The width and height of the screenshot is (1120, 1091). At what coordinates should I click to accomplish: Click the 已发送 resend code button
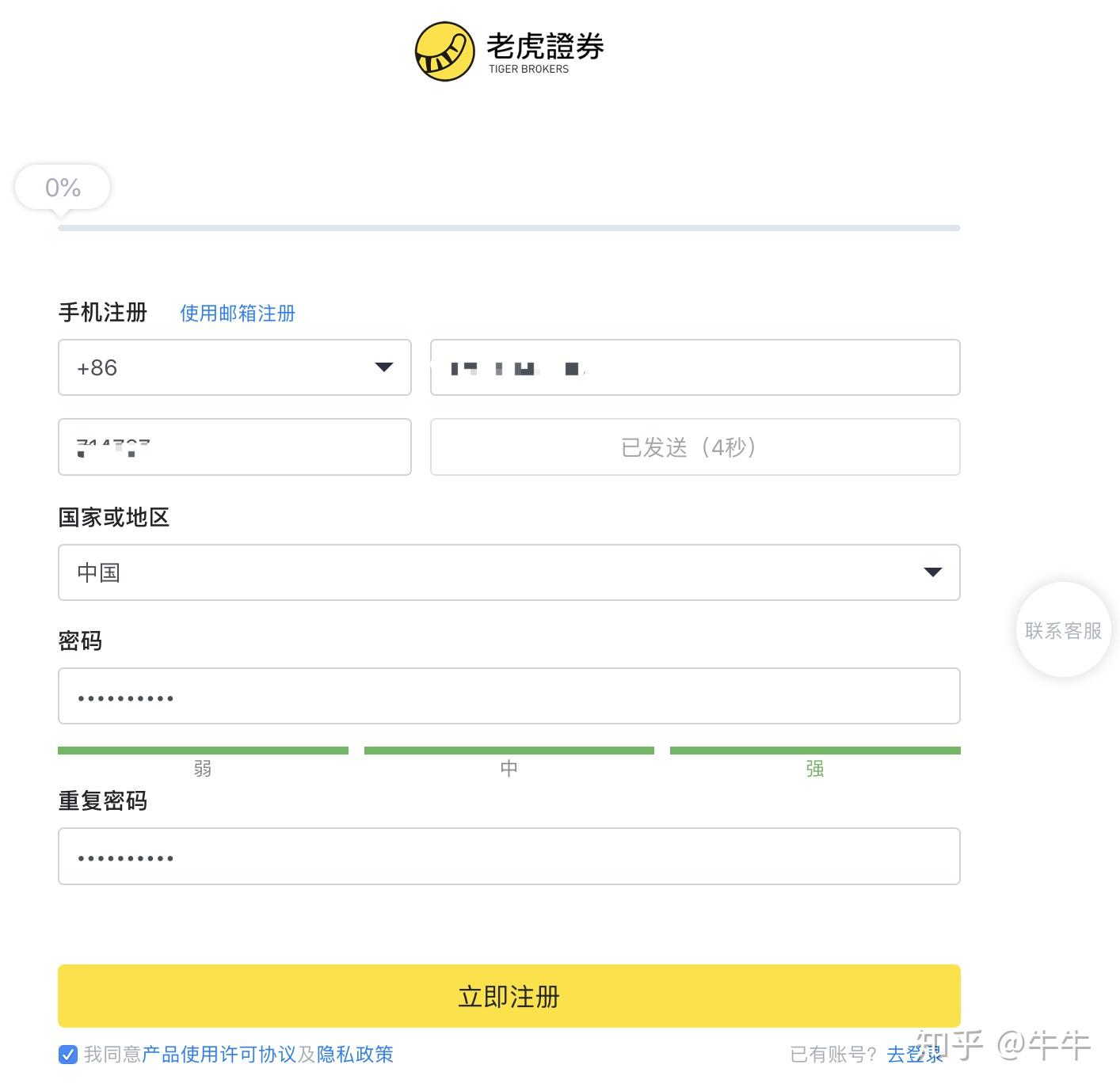tap(695, 447)
